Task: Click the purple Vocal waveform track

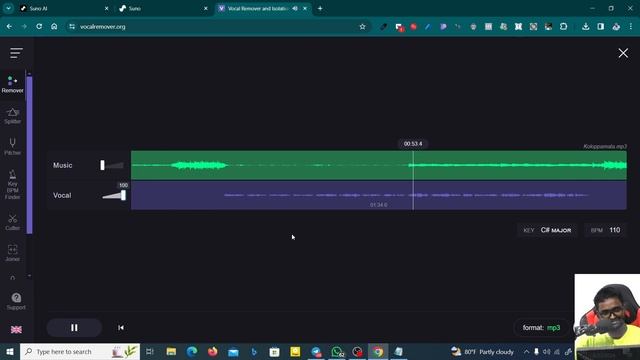Action: click(x=378, y=195)
